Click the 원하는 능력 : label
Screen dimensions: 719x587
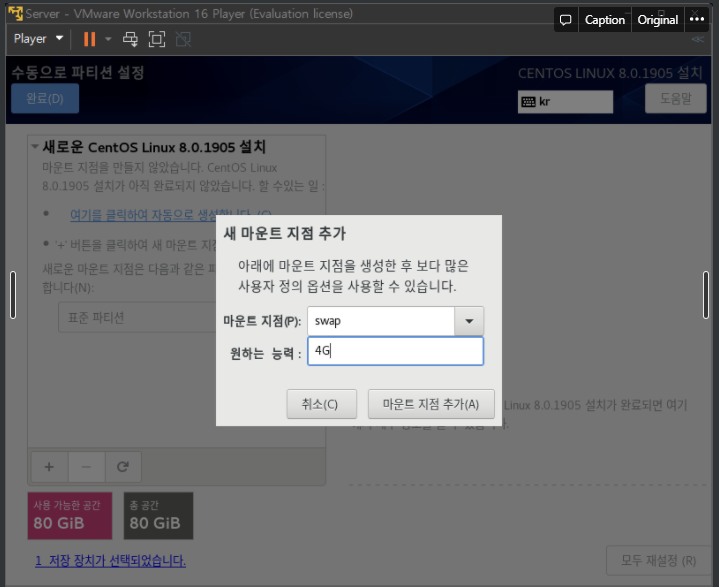[x=265, y=353]
